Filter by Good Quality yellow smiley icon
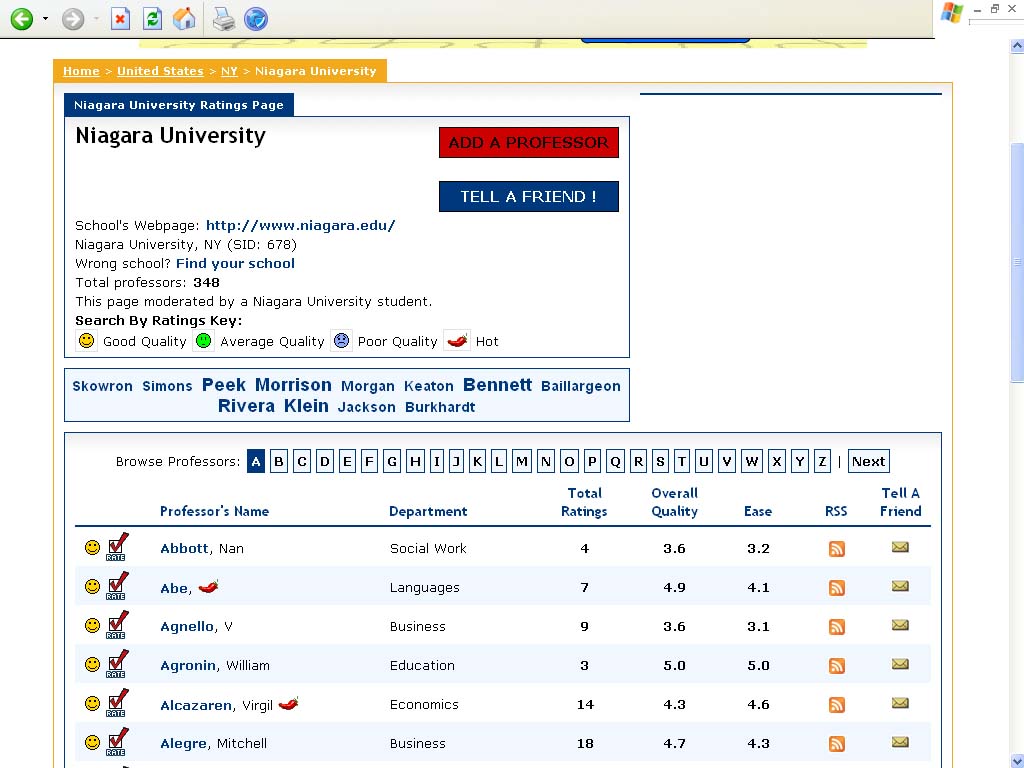 86,340
